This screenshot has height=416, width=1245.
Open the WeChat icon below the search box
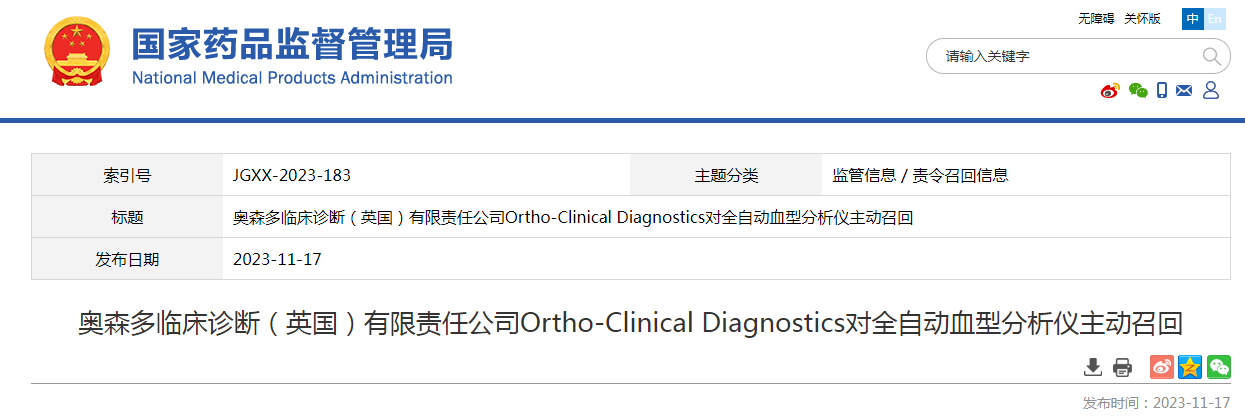pyautogui.click(x=1137, y=91)
